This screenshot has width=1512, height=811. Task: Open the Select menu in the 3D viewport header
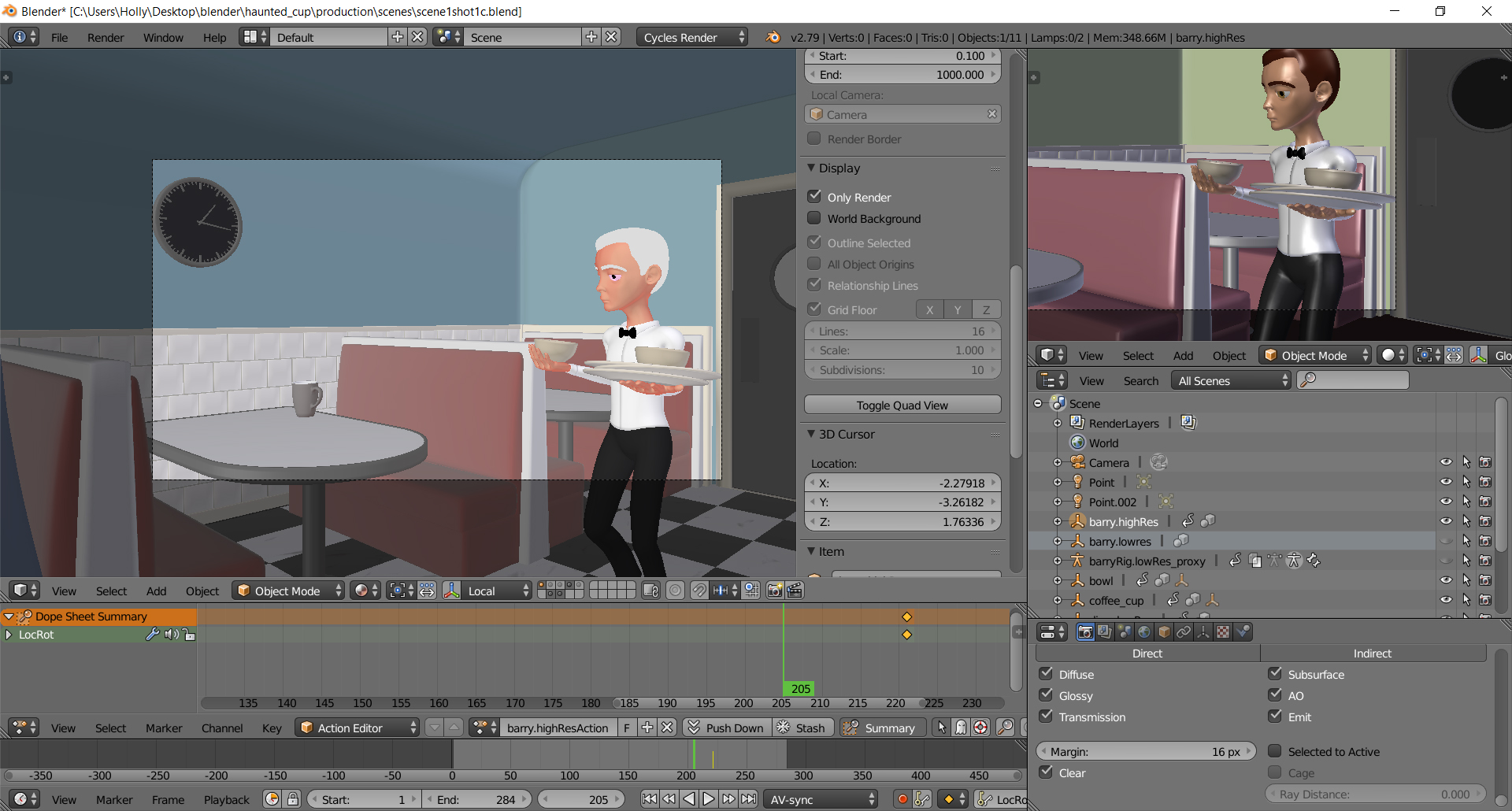point(111,591)
